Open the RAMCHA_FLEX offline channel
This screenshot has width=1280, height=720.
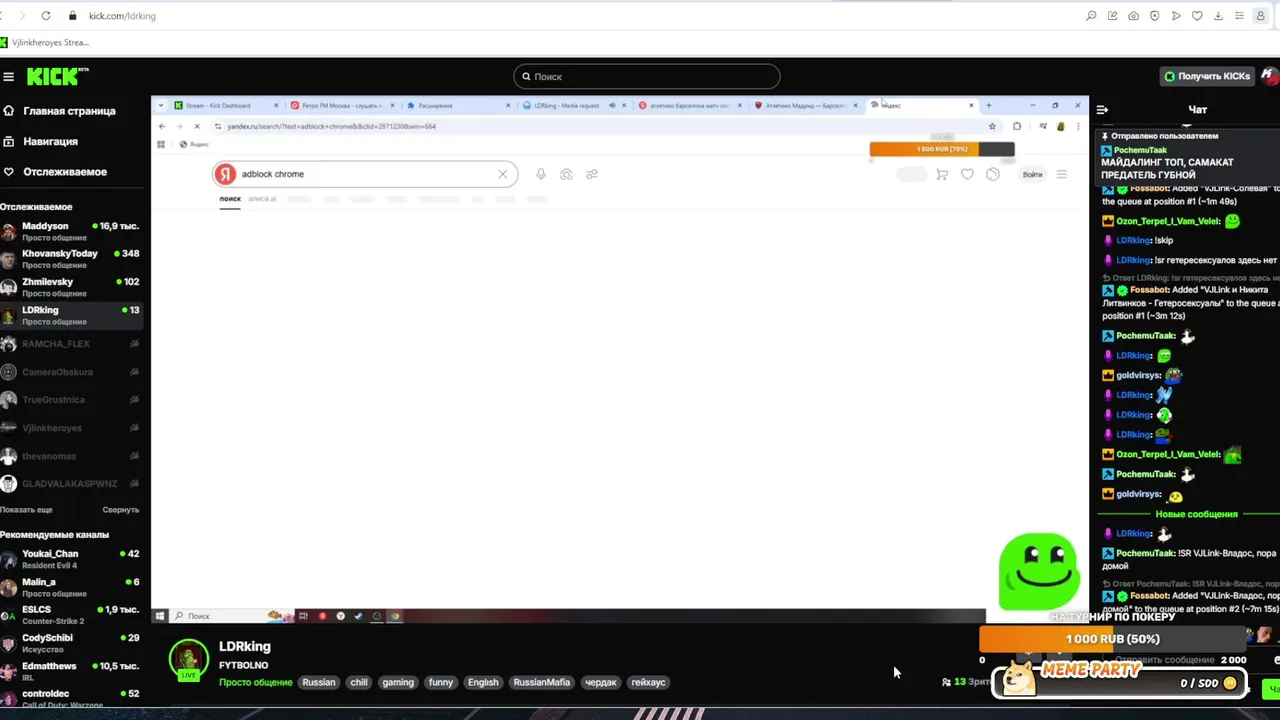(71, 344)
